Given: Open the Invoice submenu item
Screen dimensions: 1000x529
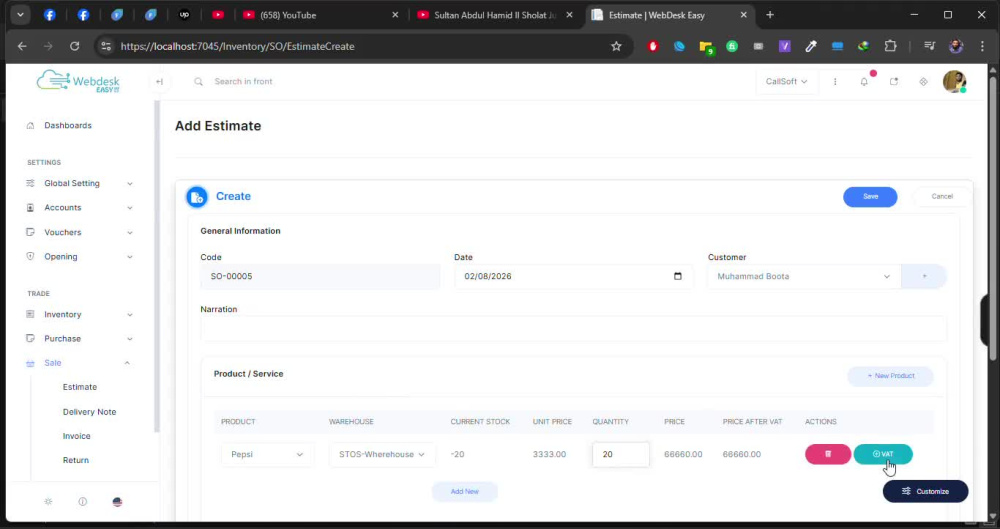Looking at the screenshot, I should coord(77,436).
